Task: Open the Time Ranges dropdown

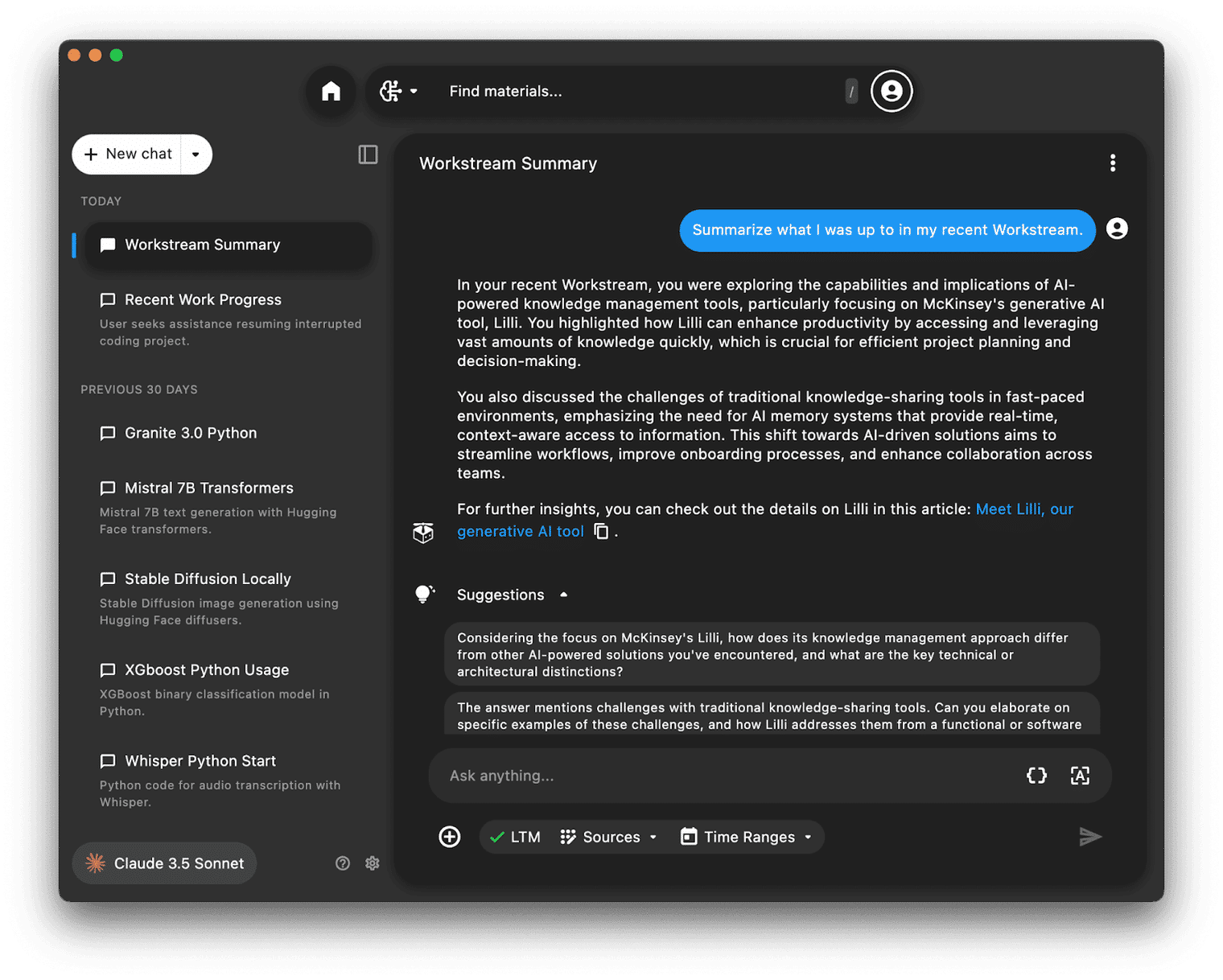Action: click(x=746, y=837)
